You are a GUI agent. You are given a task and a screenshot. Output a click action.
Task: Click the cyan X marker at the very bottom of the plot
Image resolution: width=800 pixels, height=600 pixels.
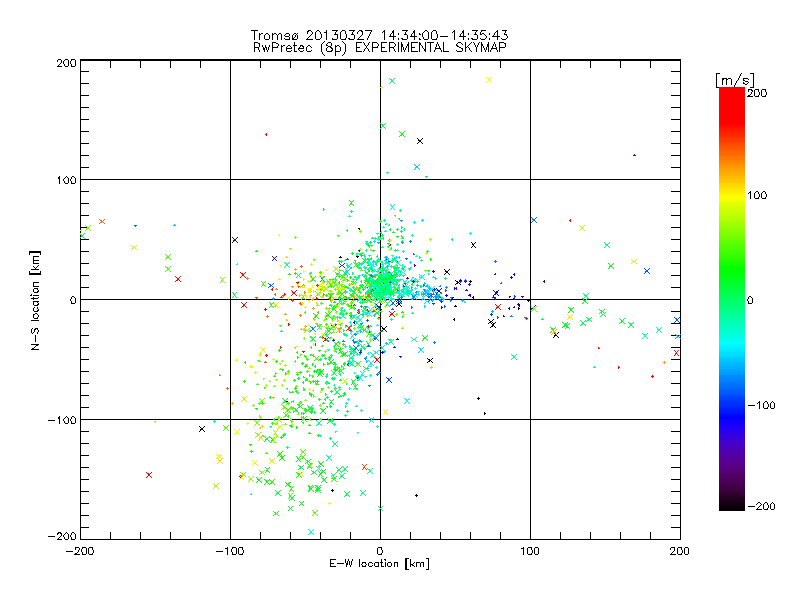[x=311, y=532]
